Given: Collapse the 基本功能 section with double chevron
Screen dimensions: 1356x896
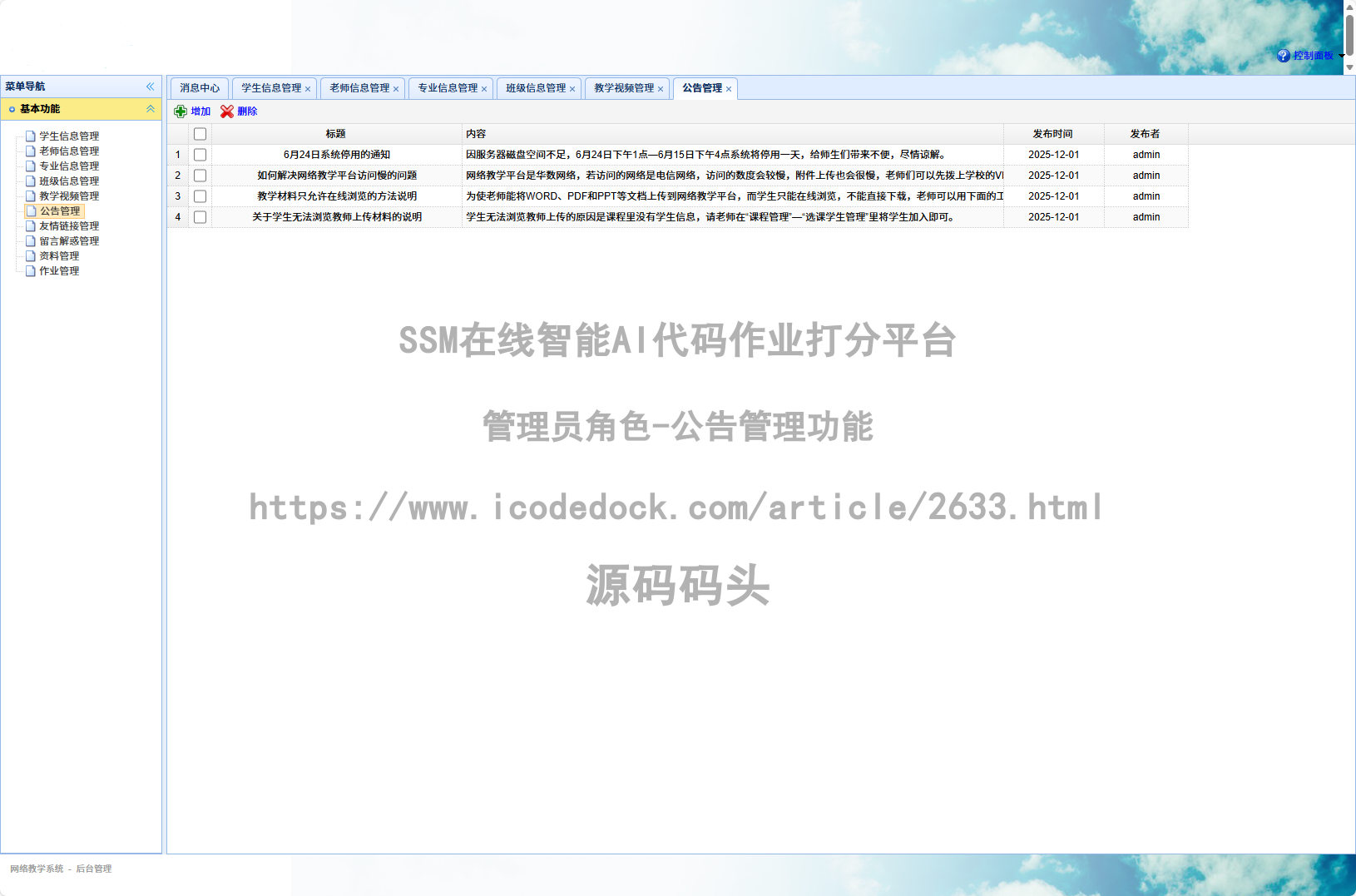Looking at the screenshot, I should tap(151, 109).
